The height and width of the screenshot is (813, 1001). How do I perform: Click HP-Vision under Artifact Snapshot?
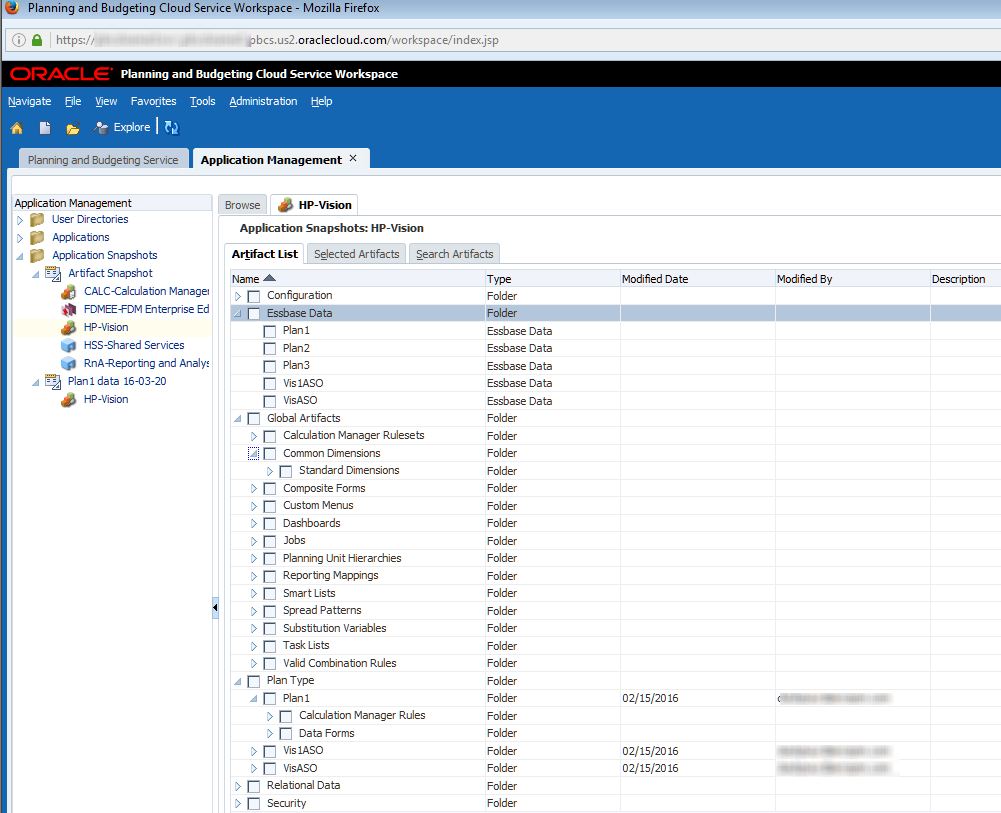point(106,327)
